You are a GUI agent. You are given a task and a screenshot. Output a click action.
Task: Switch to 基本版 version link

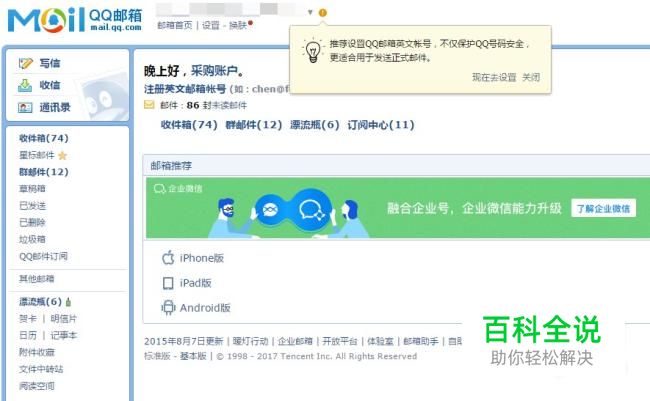click(x=193, y=356)
